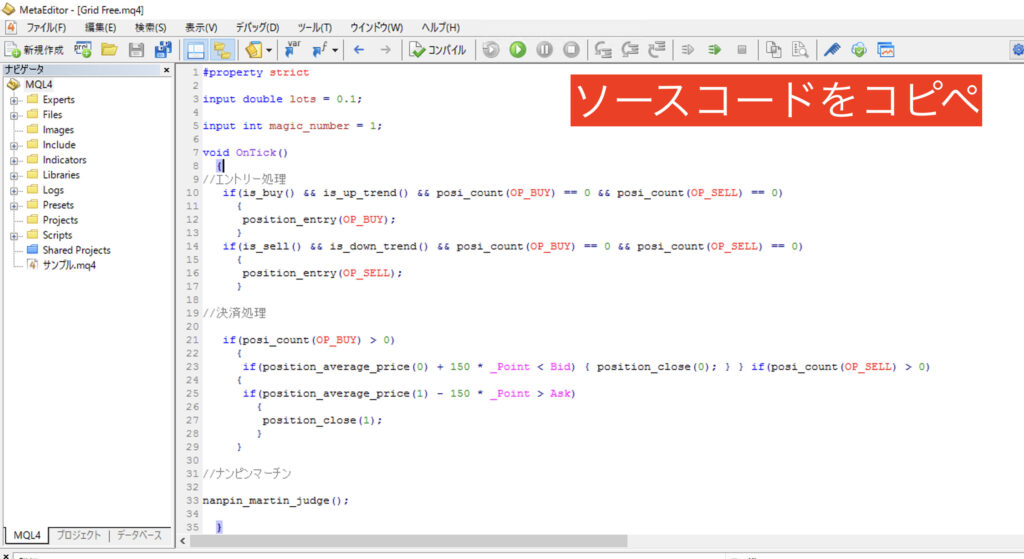Screen dimensions: 1024x559
Task: Click the blue code styler comb icon
Action: (832, 50)
